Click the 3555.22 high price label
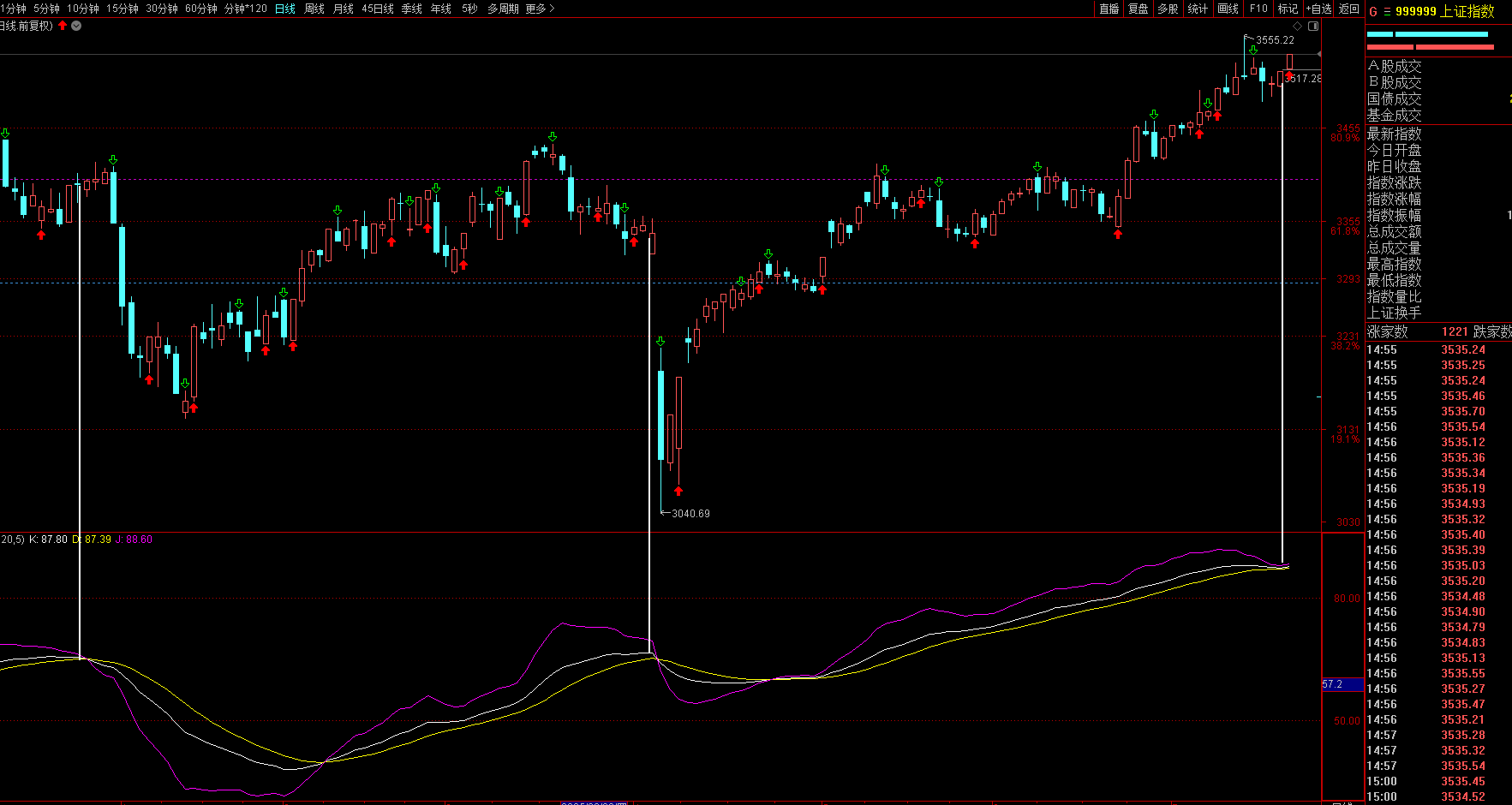The image size is (1512, 805). (1275, 40)
